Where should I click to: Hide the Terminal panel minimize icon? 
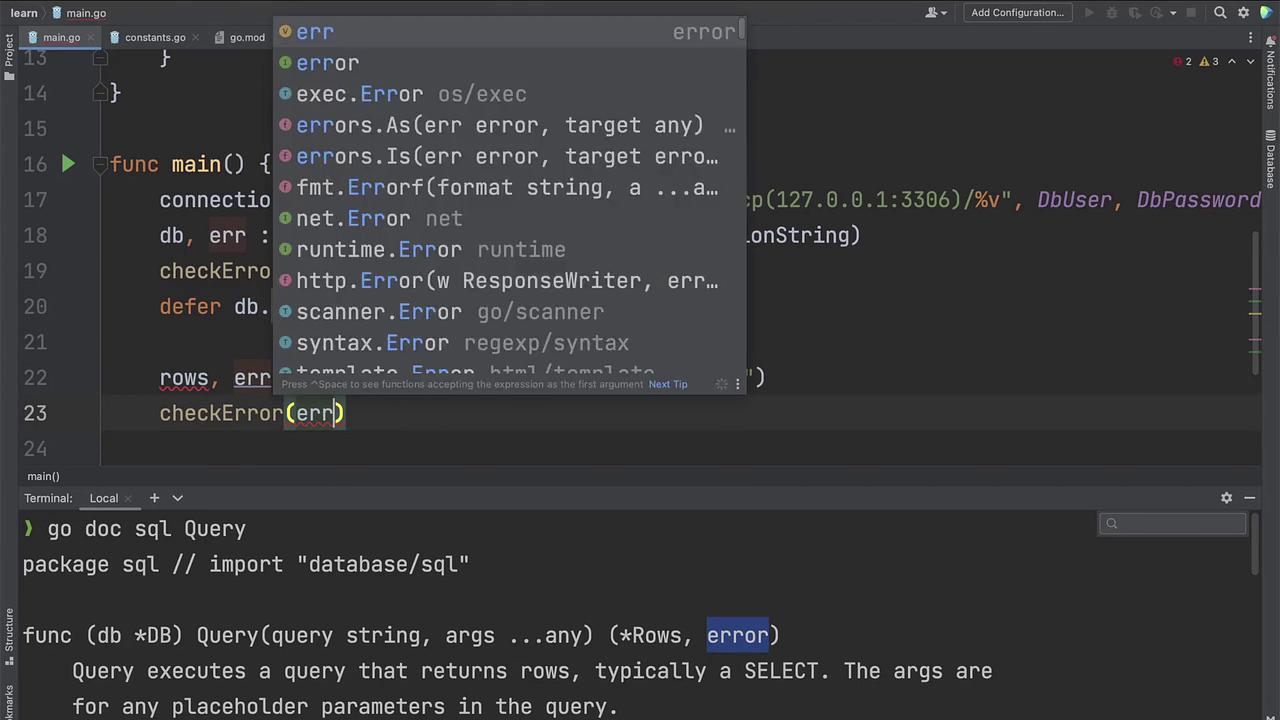tap(1249, 498)
